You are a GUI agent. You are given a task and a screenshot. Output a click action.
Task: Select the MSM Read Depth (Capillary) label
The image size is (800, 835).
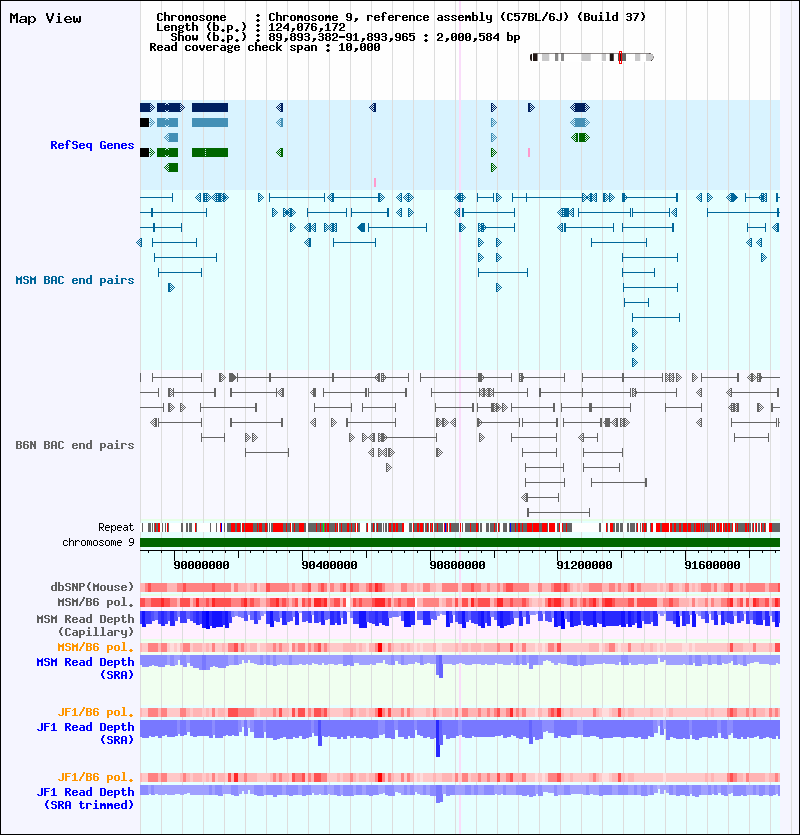pos(85,625)
